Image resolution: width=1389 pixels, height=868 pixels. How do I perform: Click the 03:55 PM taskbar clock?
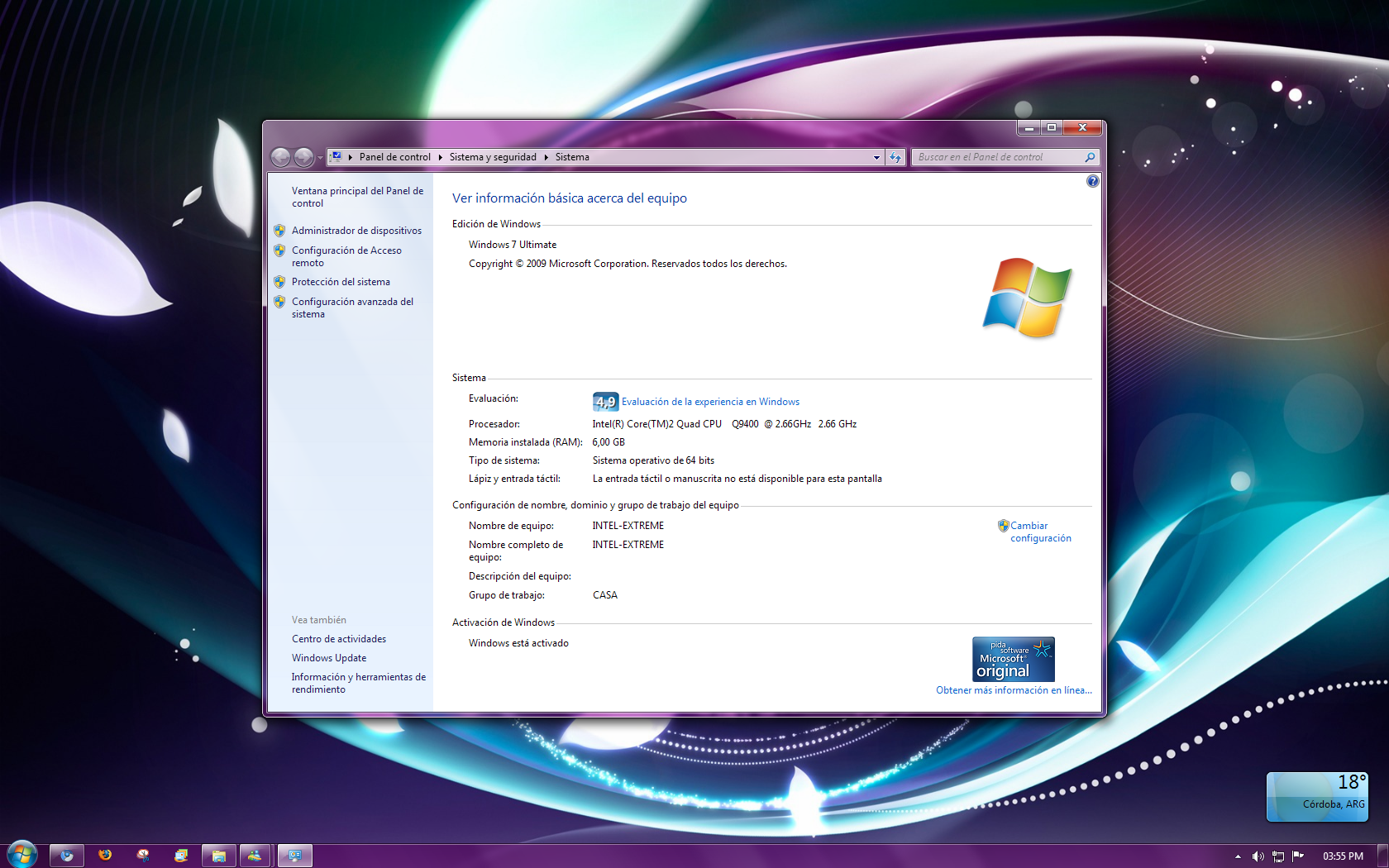(1343, 856)
